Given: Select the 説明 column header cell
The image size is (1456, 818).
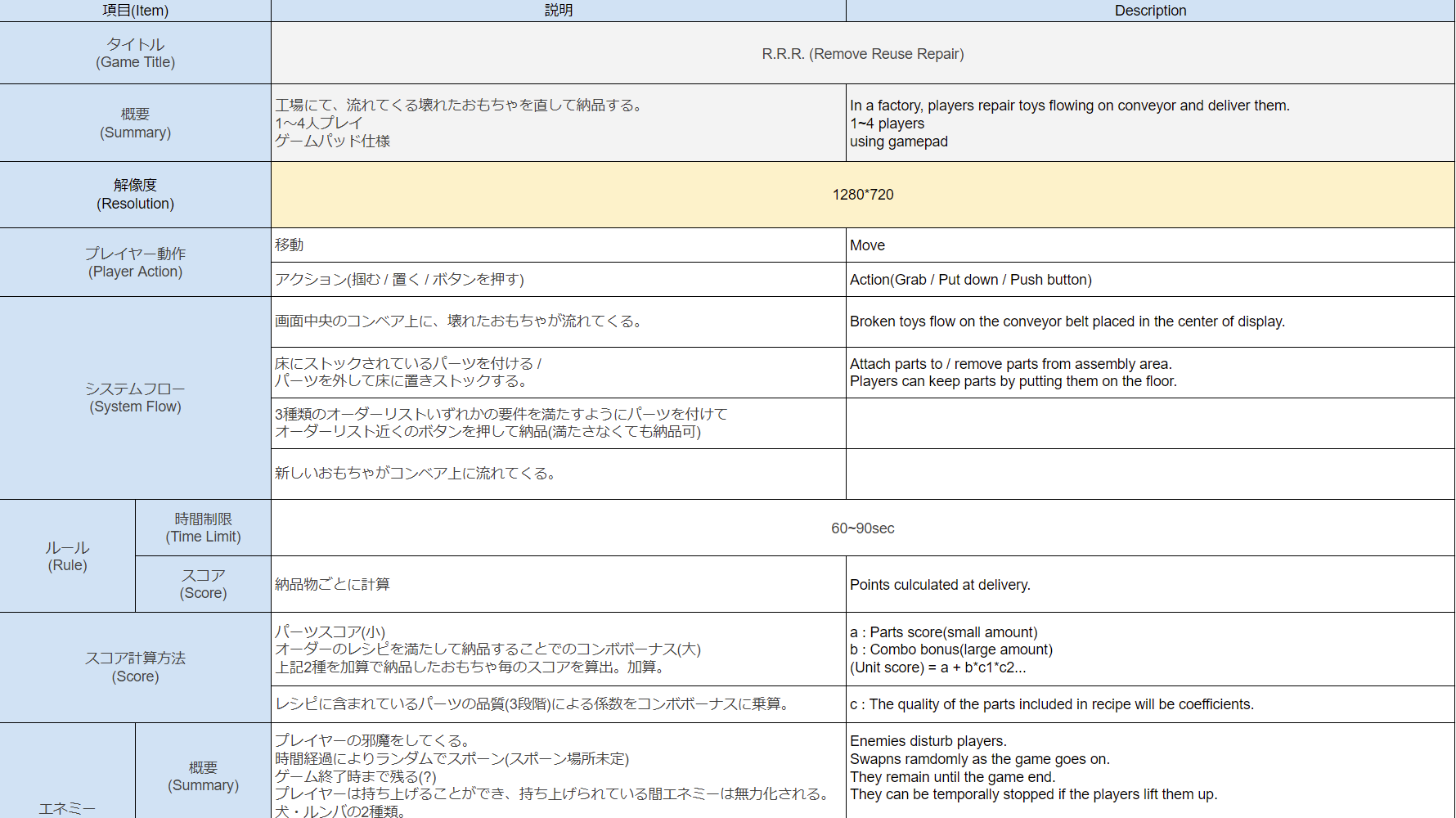Looking at the screenshot, I should pyautogui.click(x=559, y=11).
